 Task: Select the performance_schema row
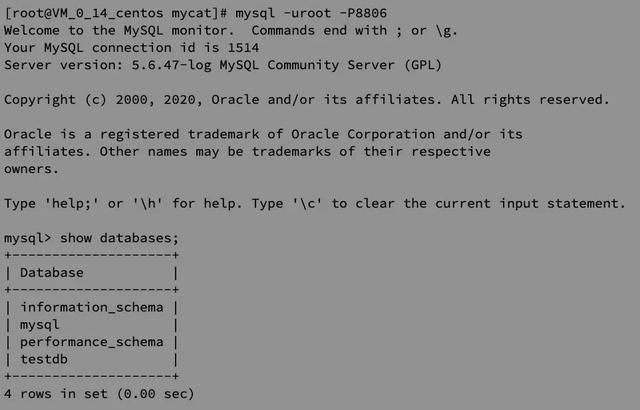pos(91,342)
